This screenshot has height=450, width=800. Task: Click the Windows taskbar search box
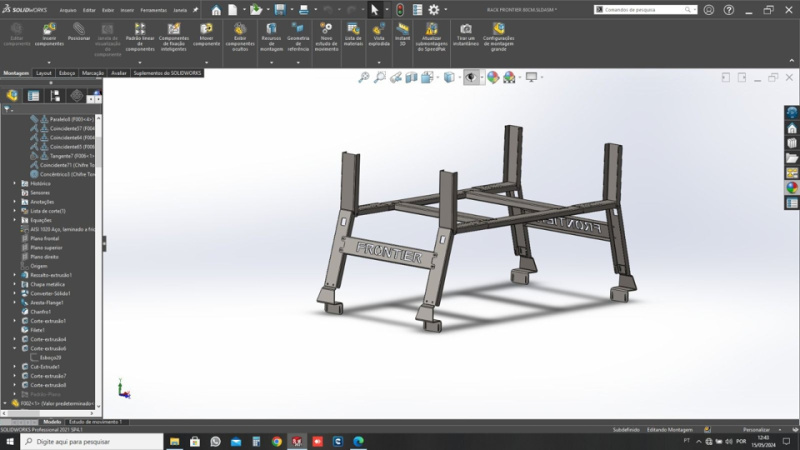pos(92,441)
